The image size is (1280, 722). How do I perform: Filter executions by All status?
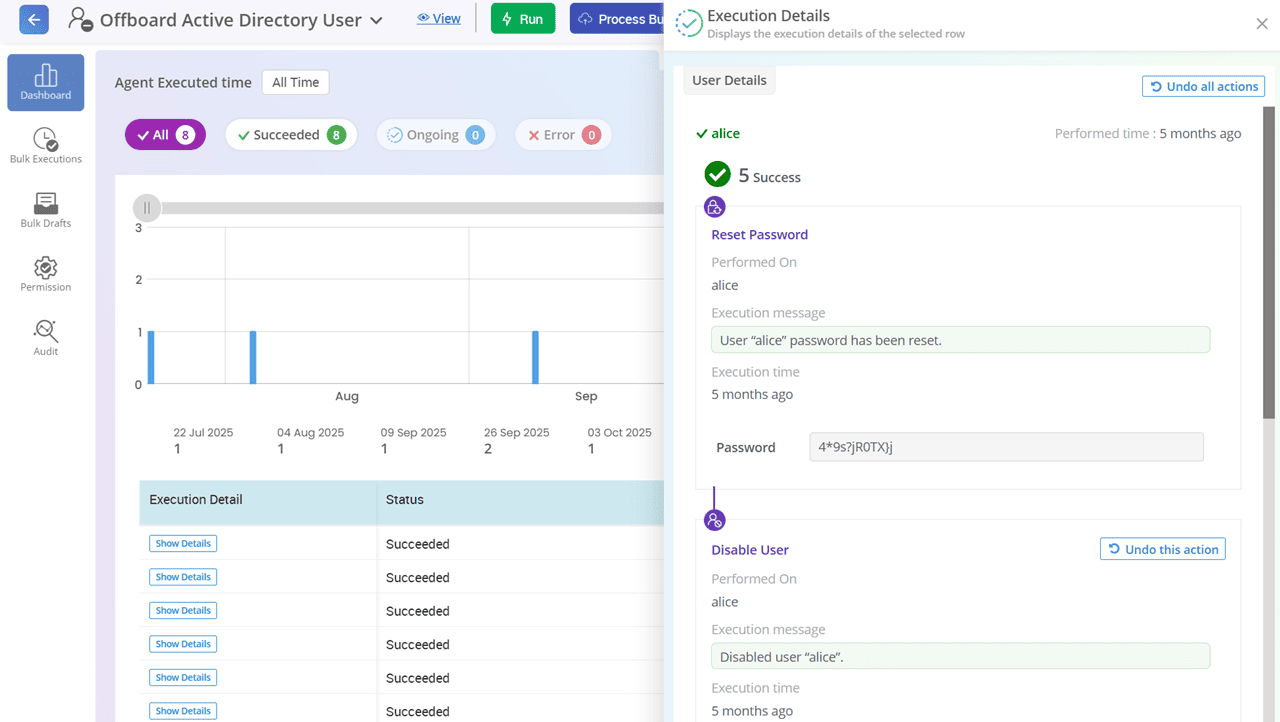tap(165, 135)
